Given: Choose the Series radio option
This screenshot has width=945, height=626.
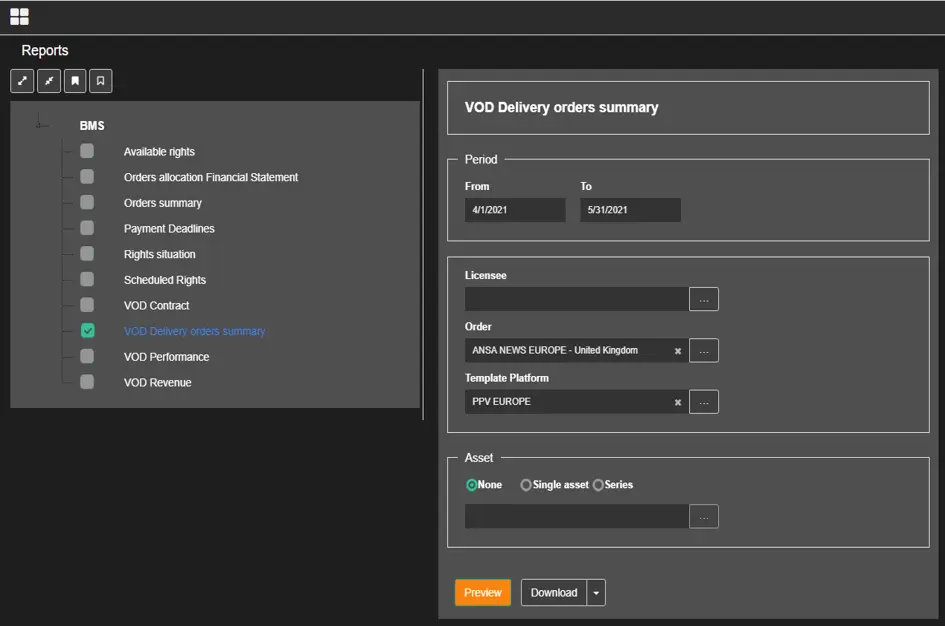Looking at the screenshot, I should [598, 485].
